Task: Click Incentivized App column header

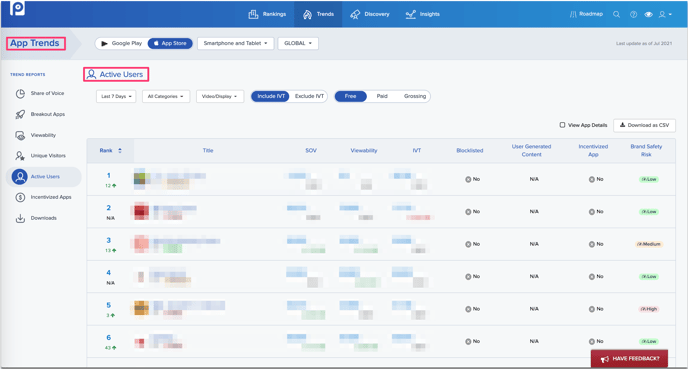Action: click(x=593, y=150)
